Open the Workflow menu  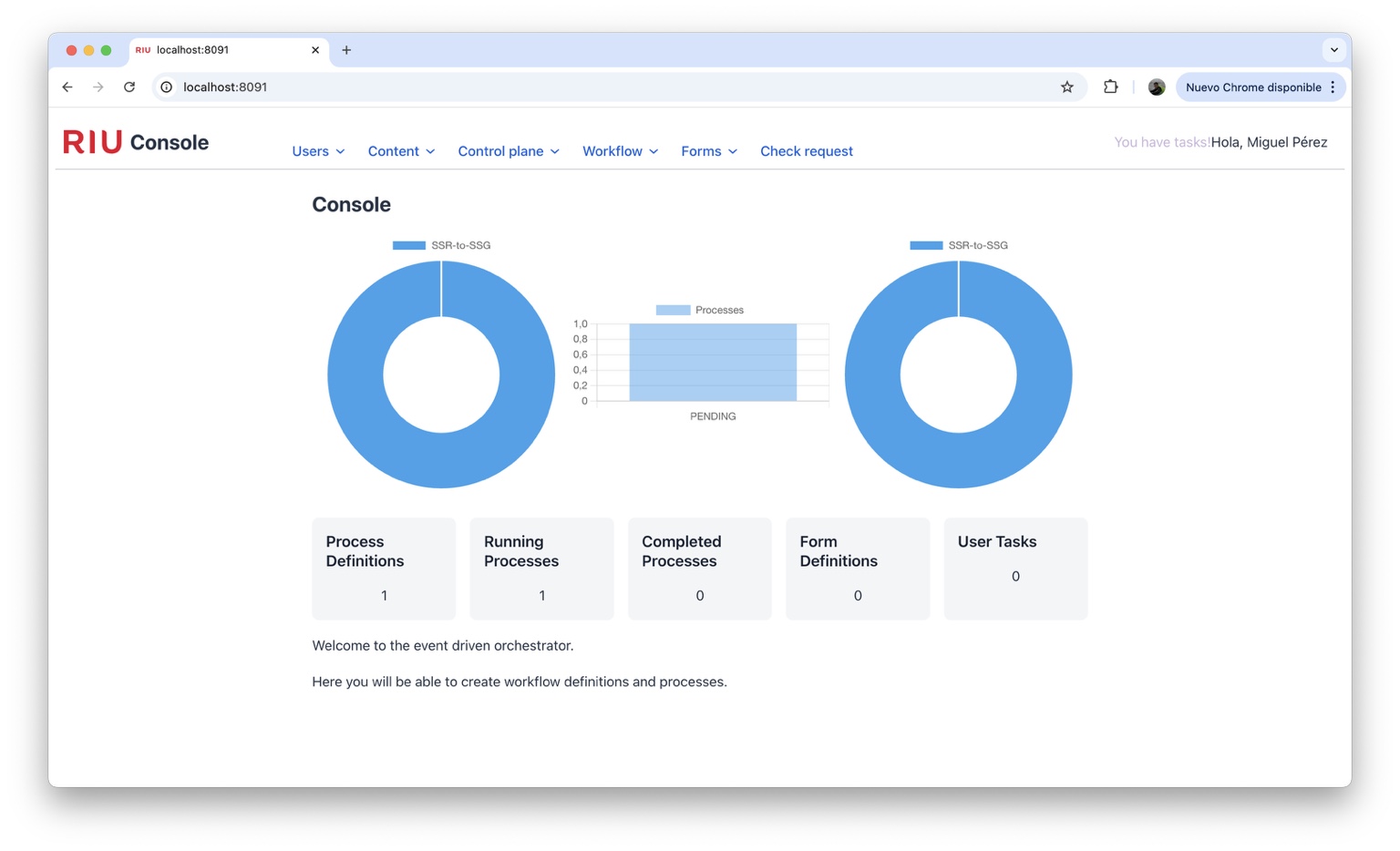click(x=619, y=151)
